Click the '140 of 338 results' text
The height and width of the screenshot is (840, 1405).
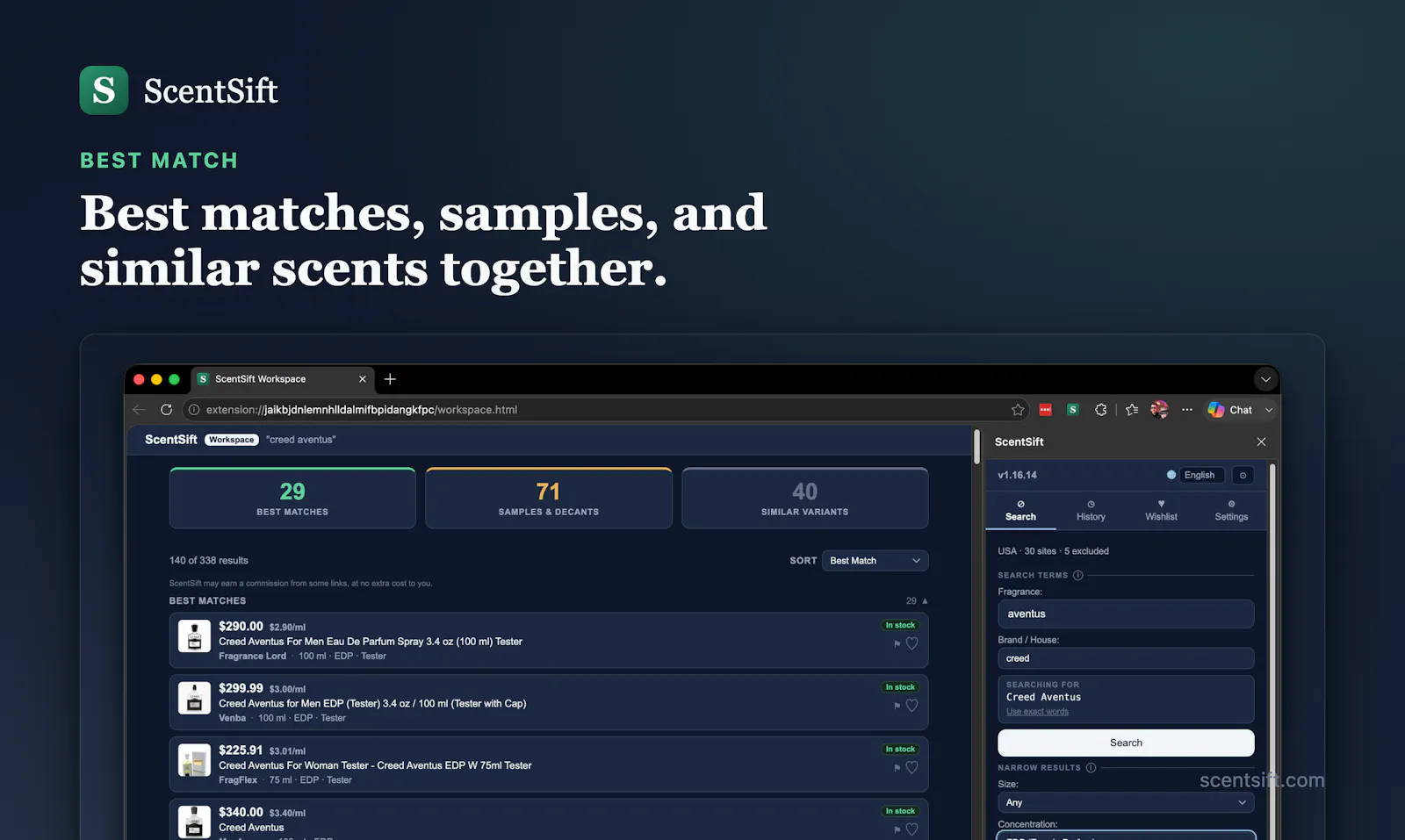209,561
